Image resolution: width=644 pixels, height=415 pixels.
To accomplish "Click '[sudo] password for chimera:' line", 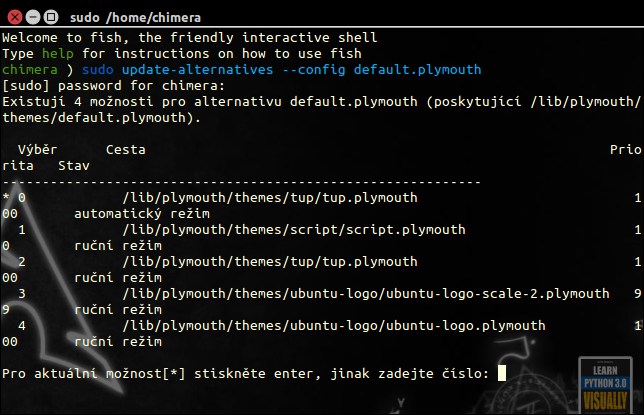I will click(x=113, y=86).
